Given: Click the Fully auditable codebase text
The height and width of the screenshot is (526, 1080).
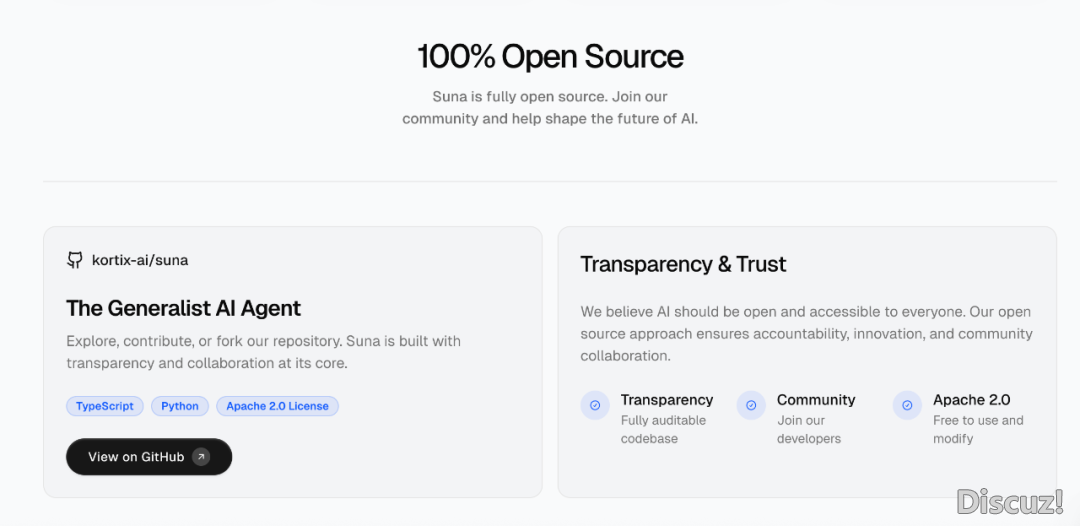Looking at the screenshot, I should pos(663,429).
